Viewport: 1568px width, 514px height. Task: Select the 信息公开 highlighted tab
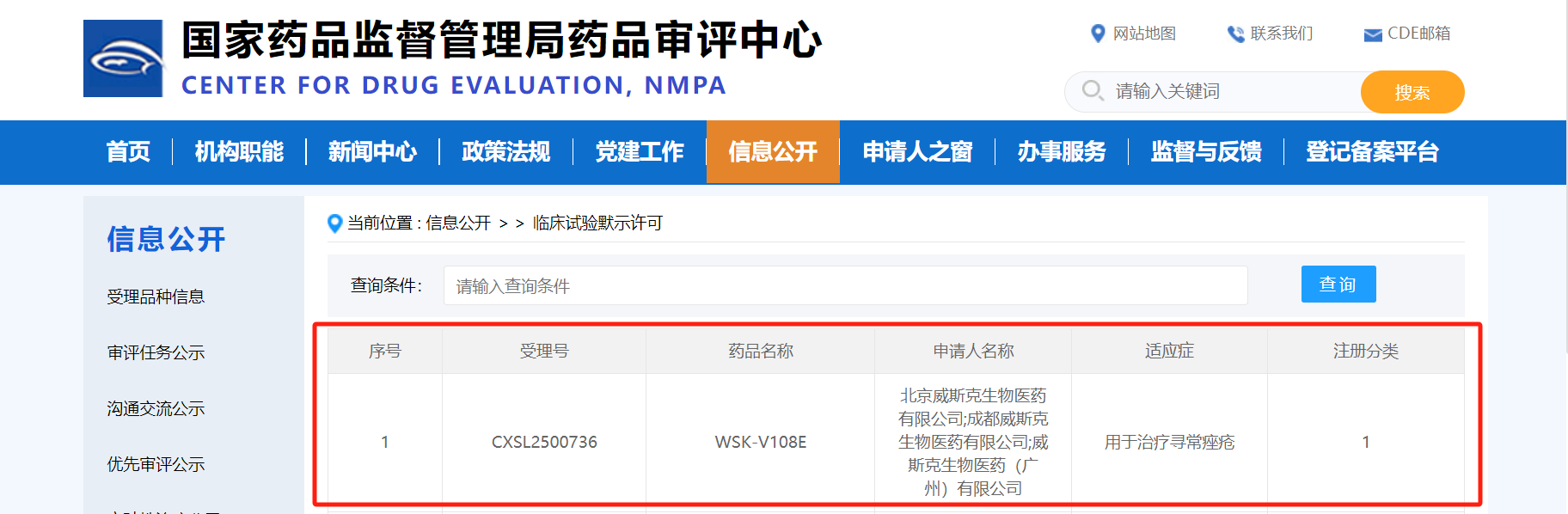tap(773, 152)
